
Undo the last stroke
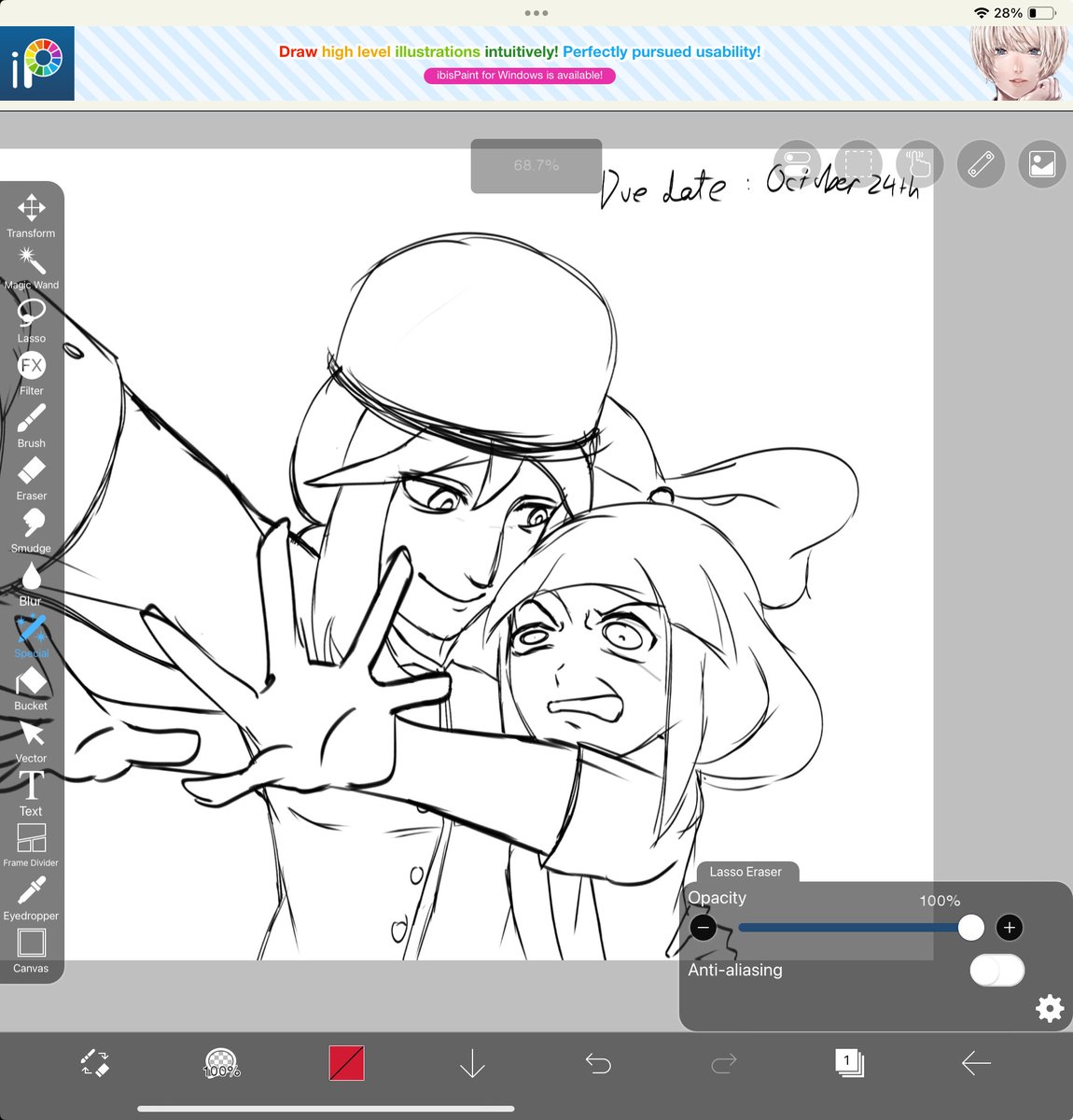[598, 1063]
